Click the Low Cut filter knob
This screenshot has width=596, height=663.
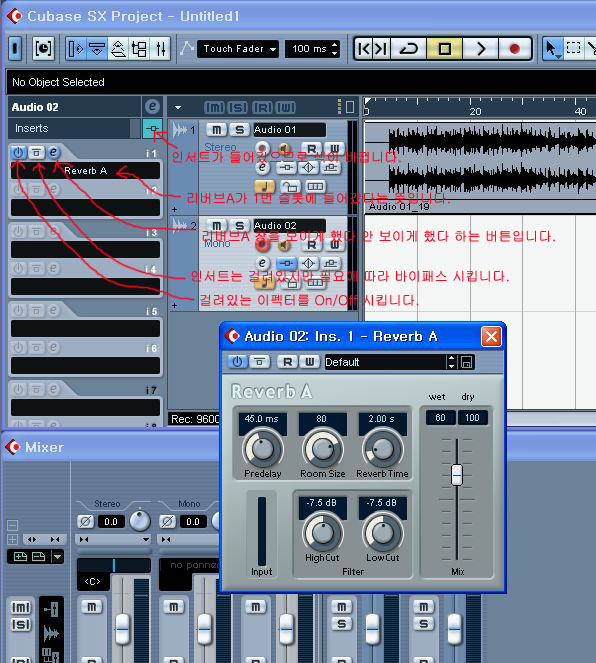tap(383, 533)
